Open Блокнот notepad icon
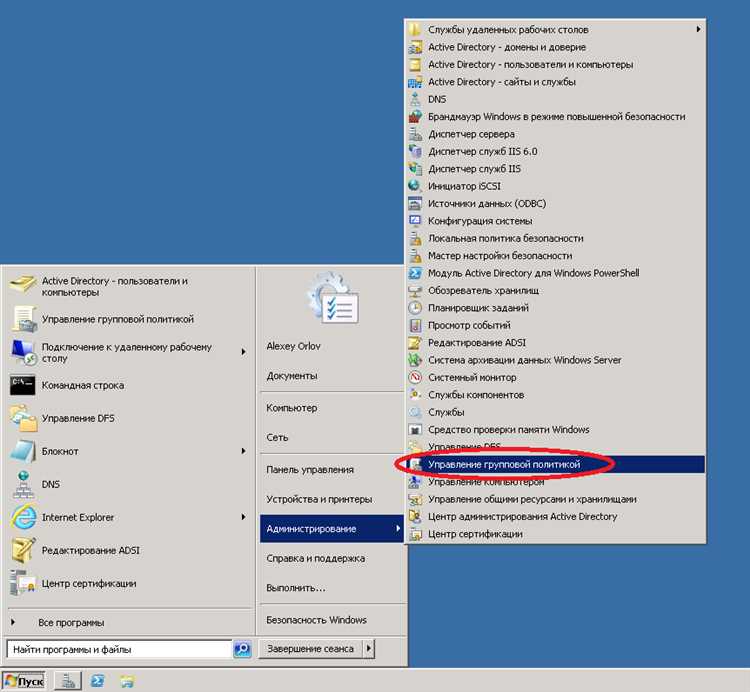This screenshot has height=692, width=750. (23, 451)
